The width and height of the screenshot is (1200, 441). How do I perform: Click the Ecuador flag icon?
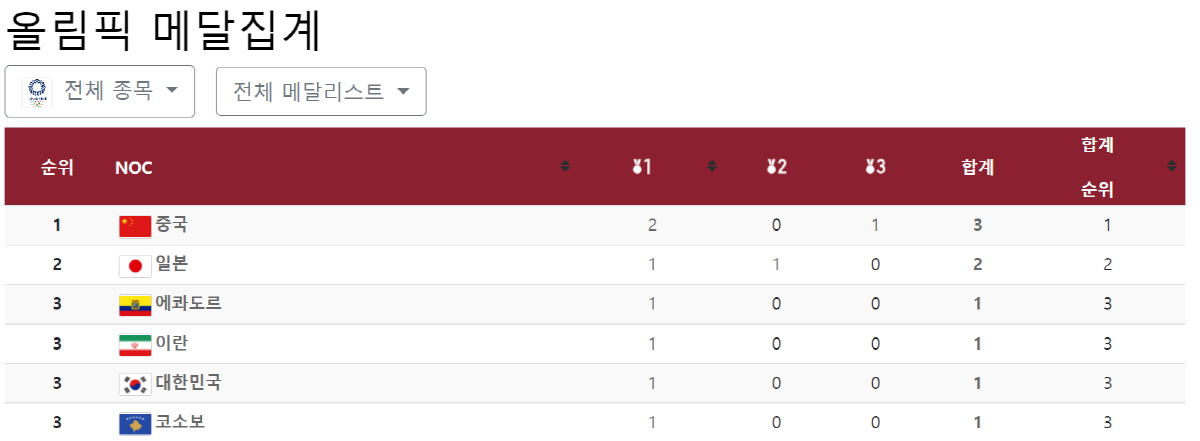click(x=135, y=304)
